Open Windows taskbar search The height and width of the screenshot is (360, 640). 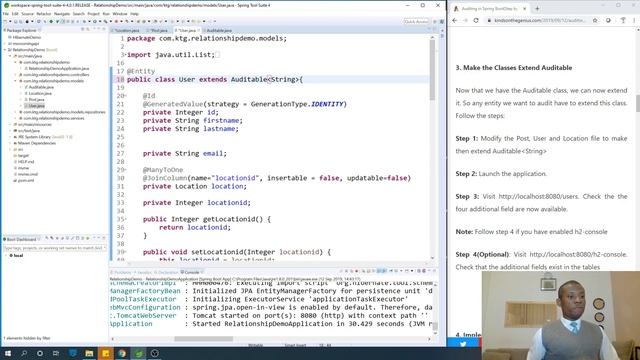click(24, 353)
